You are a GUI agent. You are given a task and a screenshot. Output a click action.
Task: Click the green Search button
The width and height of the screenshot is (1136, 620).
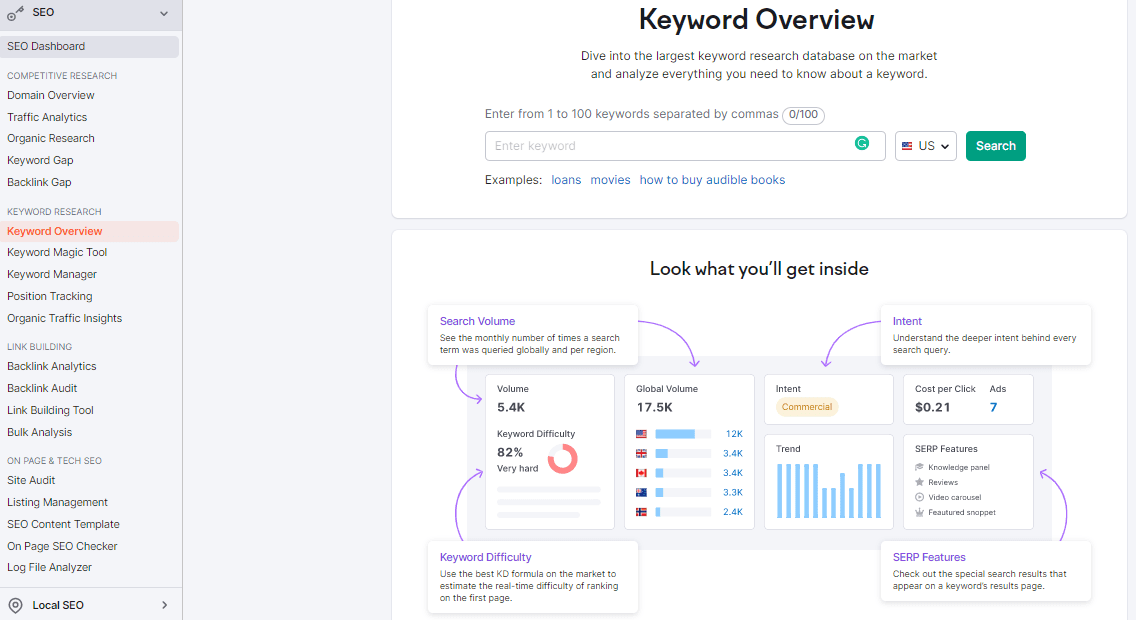[995, 146]
